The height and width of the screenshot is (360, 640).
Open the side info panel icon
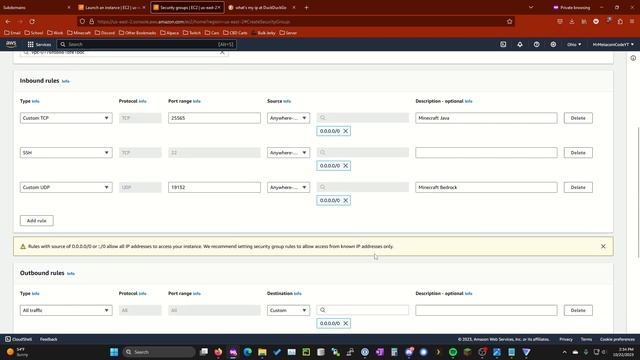[x=633, y=58]
